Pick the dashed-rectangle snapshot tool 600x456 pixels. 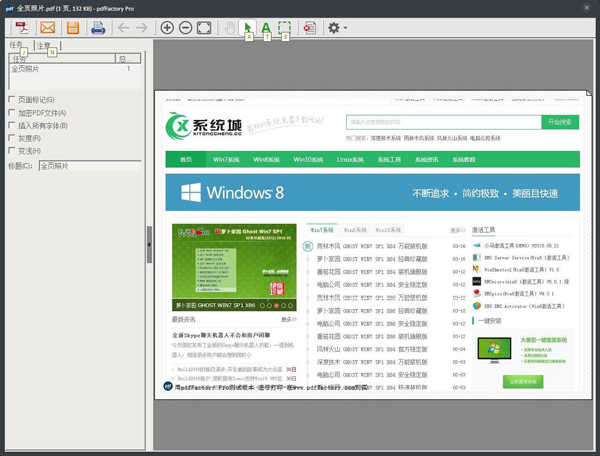click(x=284, y=28)
